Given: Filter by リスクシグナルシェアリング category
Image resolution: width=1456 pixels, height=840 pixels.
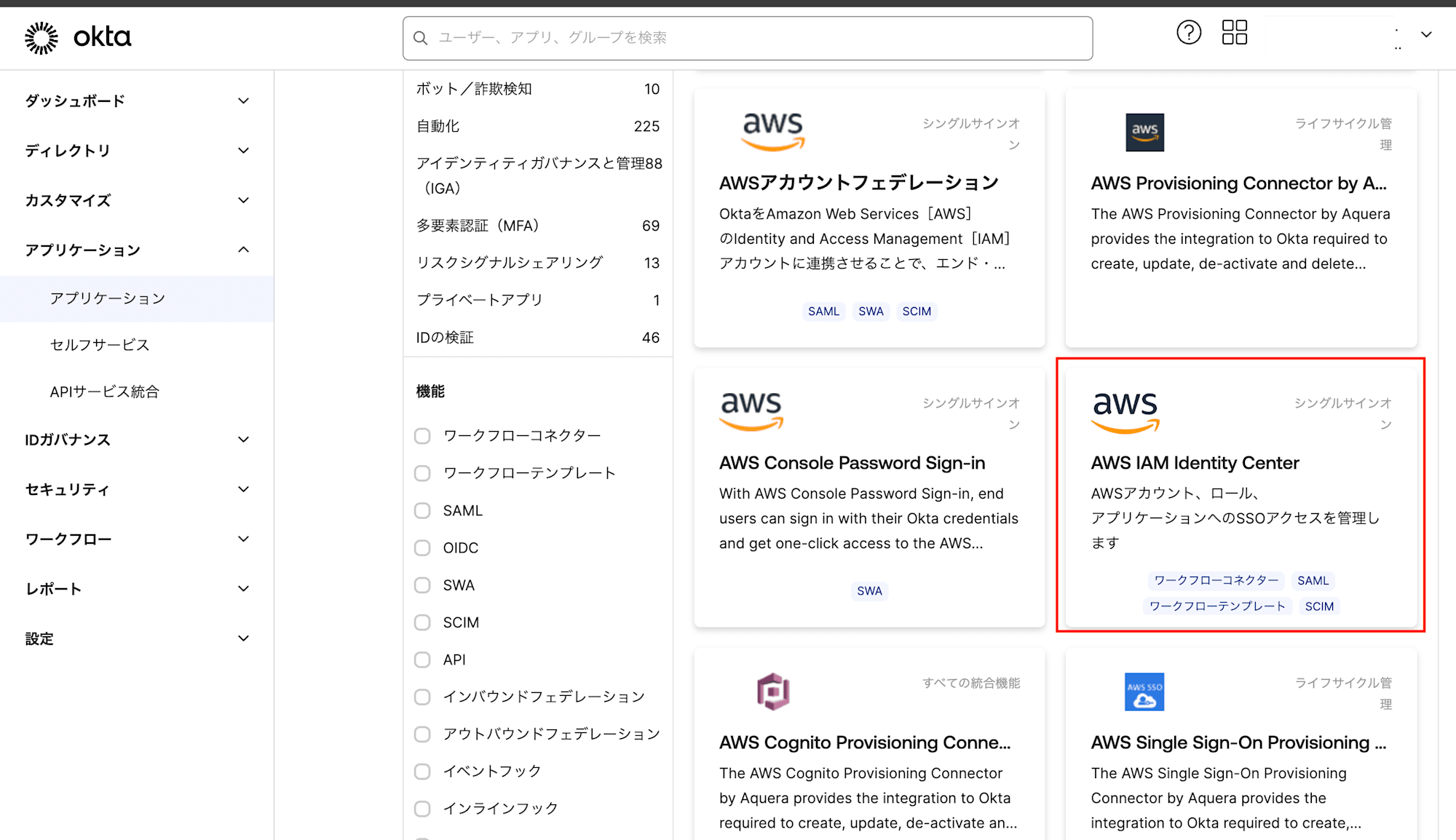Looking at the screenshot, I should coord(538,263).
